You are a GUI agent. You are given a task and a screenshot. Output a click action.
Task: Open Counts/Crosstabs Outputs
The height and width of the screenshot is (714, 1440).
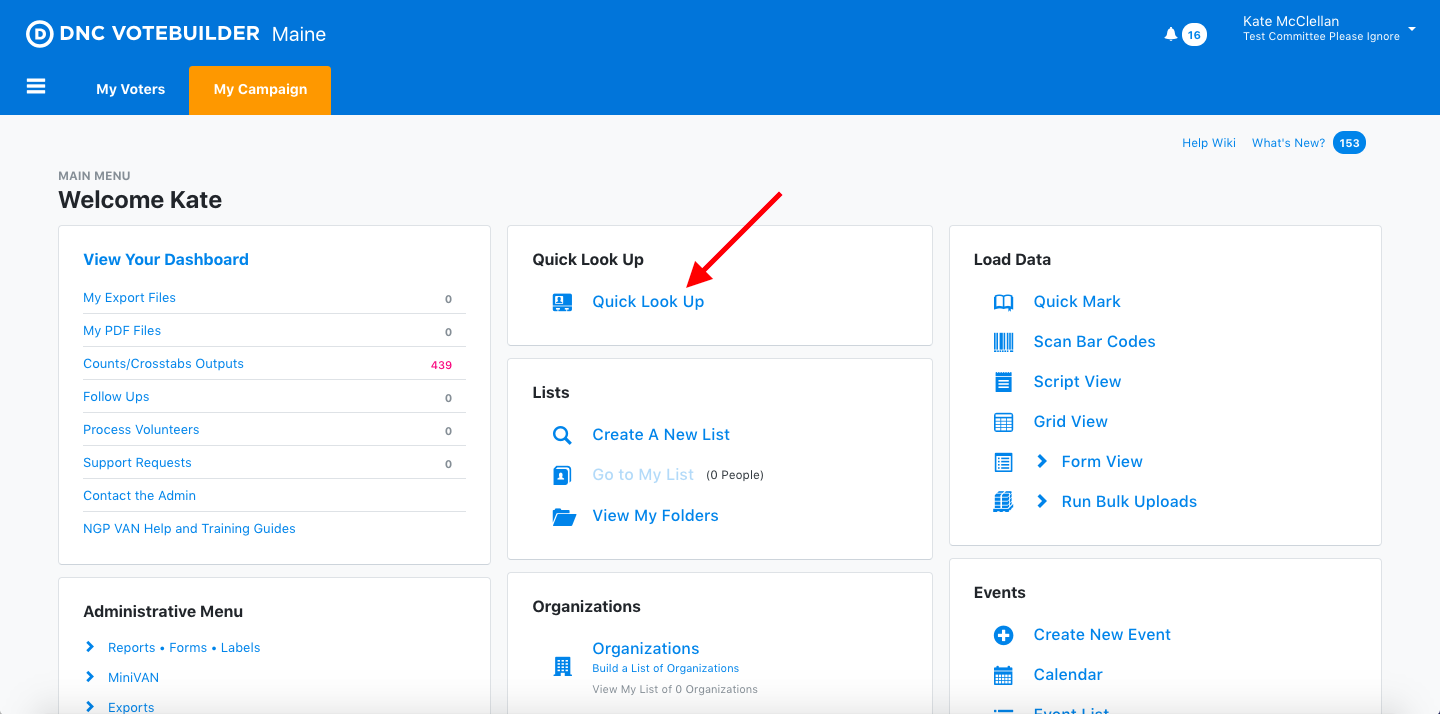pos(163,364)
